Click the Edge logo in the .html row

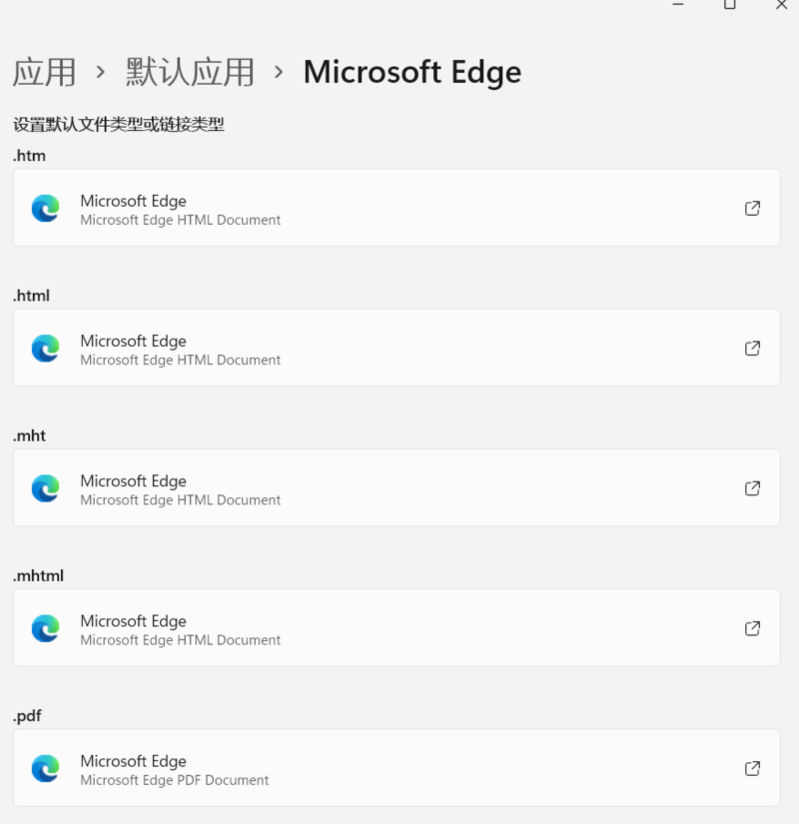coord(45,348)
